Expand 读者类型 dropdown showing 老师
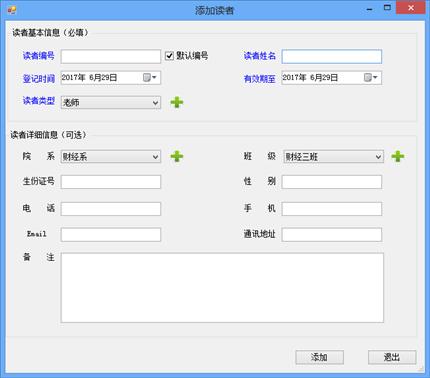Image resolution: width=430 pixels, height=378 pixels. click(x=111, y=103)
